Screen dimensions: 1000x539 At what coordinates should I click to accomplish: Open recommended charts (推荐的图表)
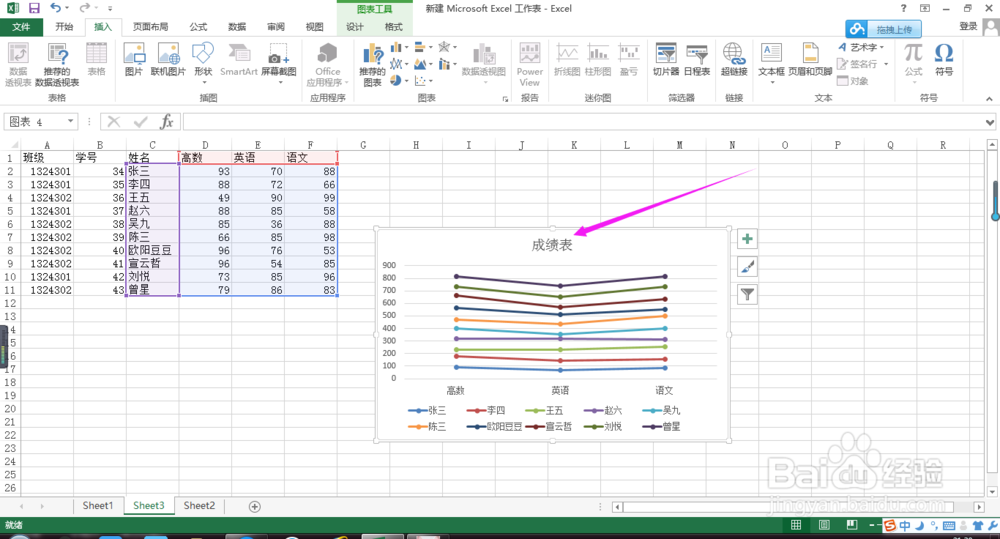tap(372, 65)
